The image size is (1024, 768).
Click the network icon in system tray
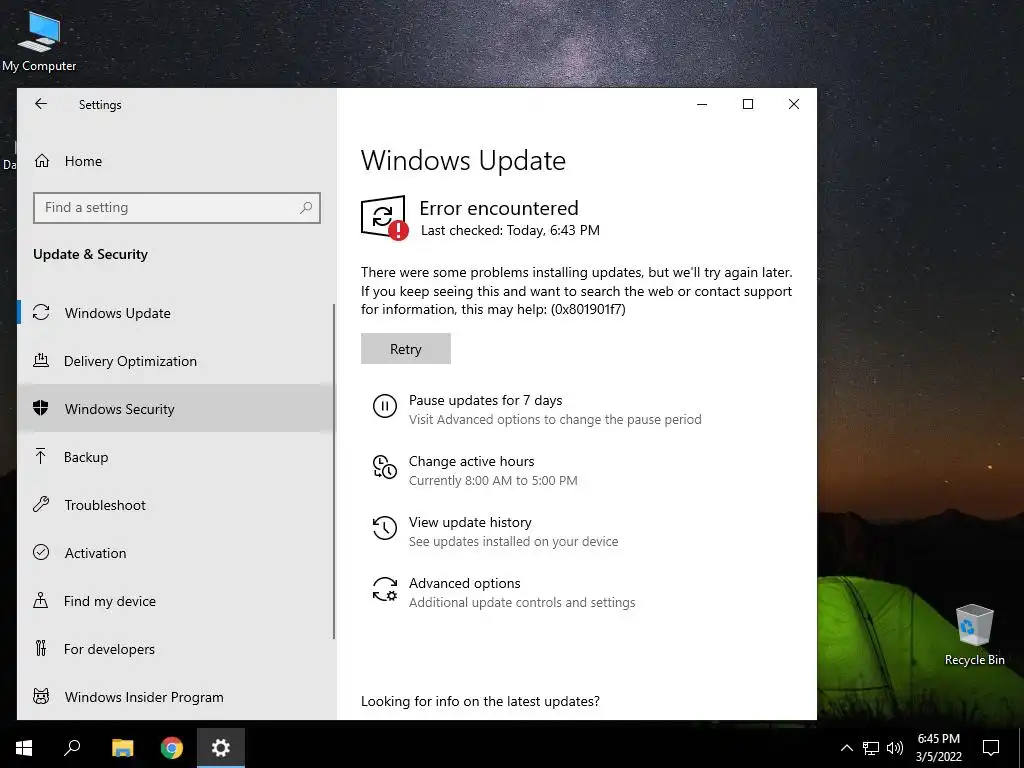click(x=871, y=748)
